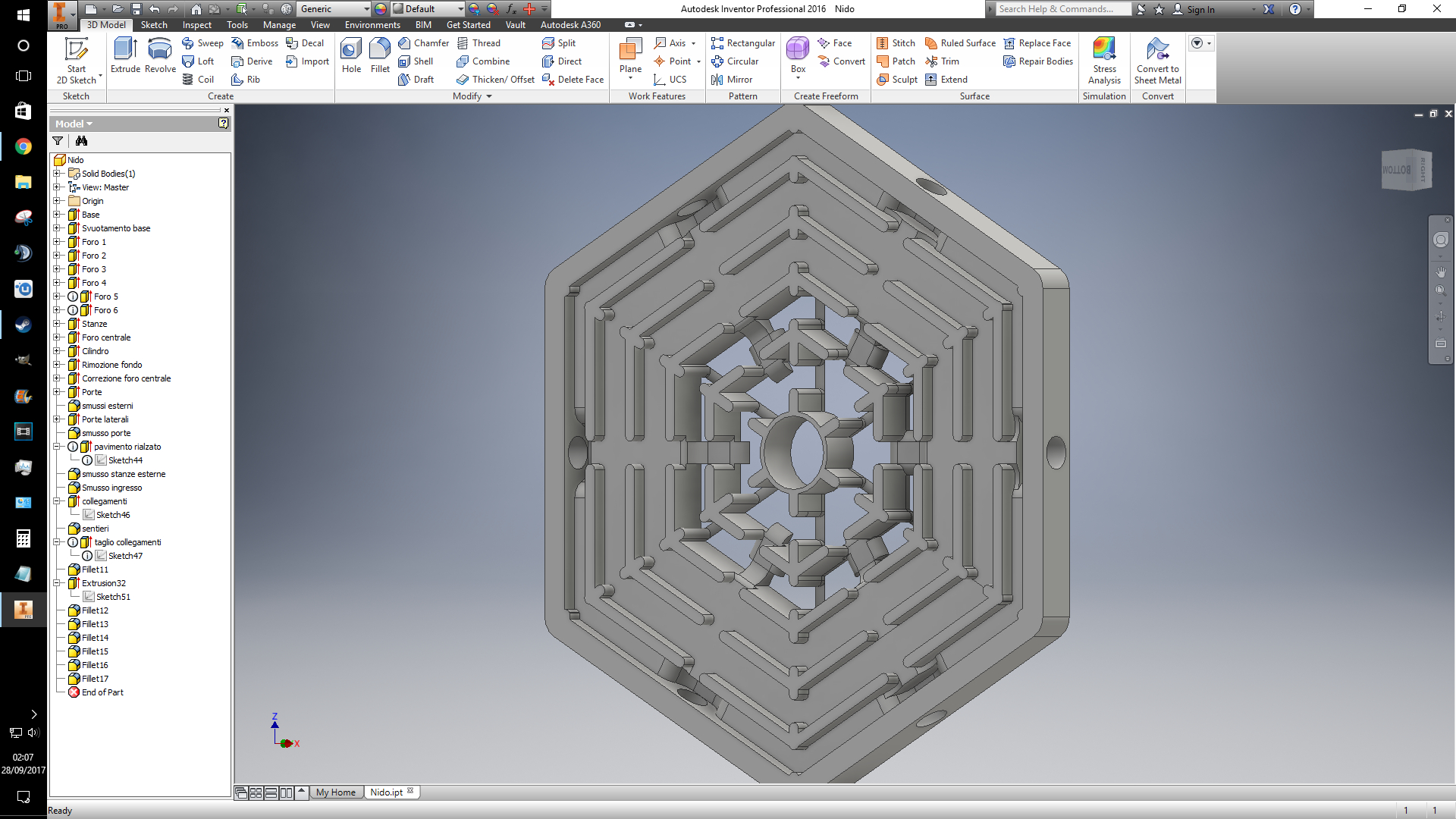Image resolution: width=1456 pixels, height=819 pixels.
Task: Expand the Solid Bodies(1) tree node
Action: 57,174
